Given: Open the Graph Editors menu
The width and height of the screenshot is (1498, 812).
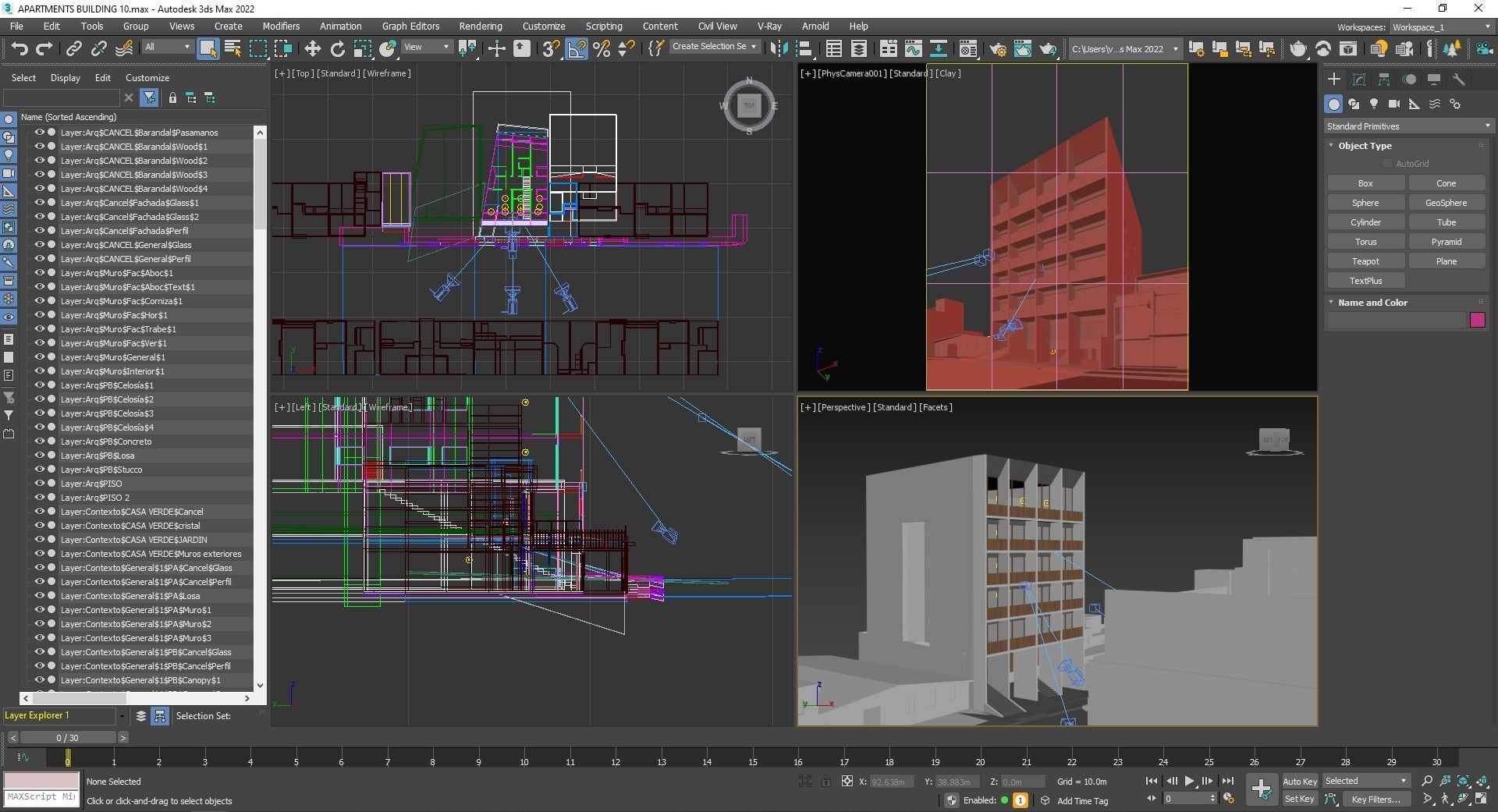Looking at the screenshot, I should point(410,26).
